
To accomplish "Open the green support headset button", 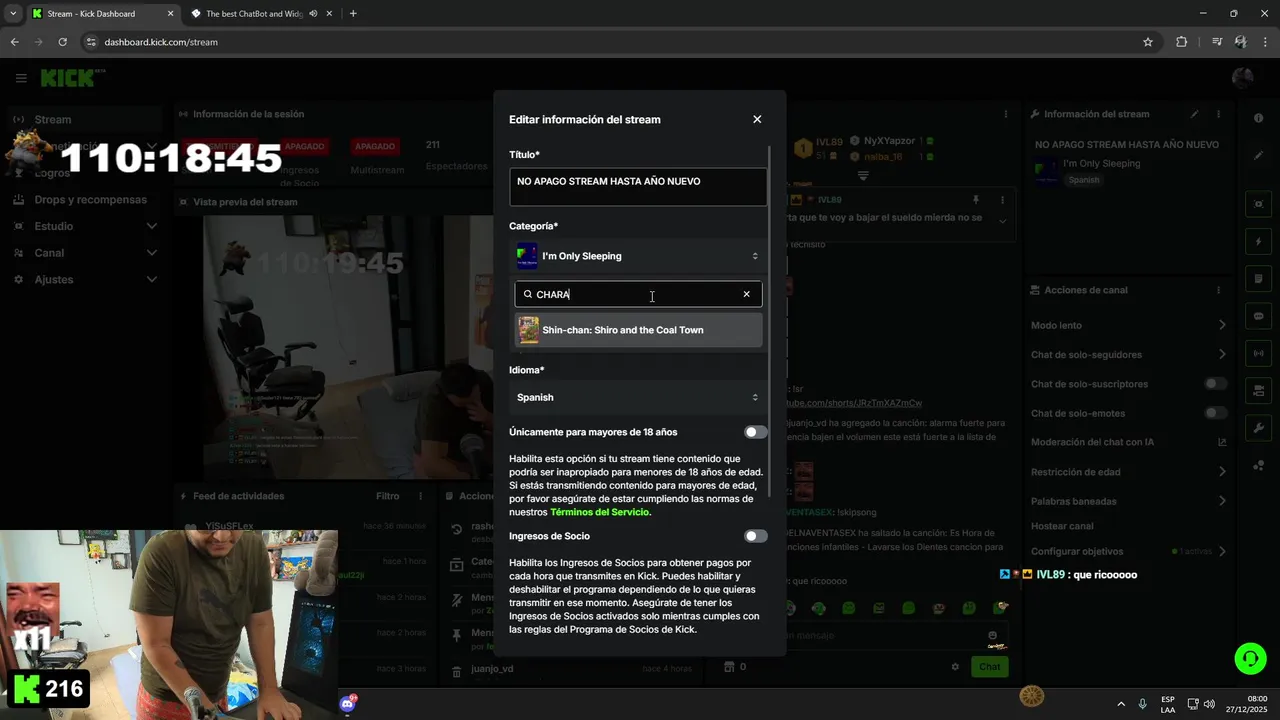I will click(x=1250, y=658).
